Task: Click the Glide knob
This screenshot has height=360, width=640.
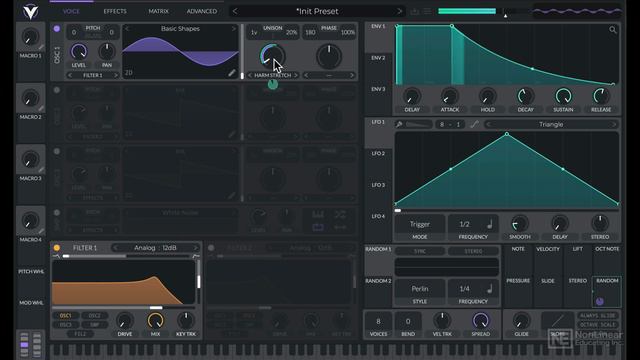Action: pos(521,321)
